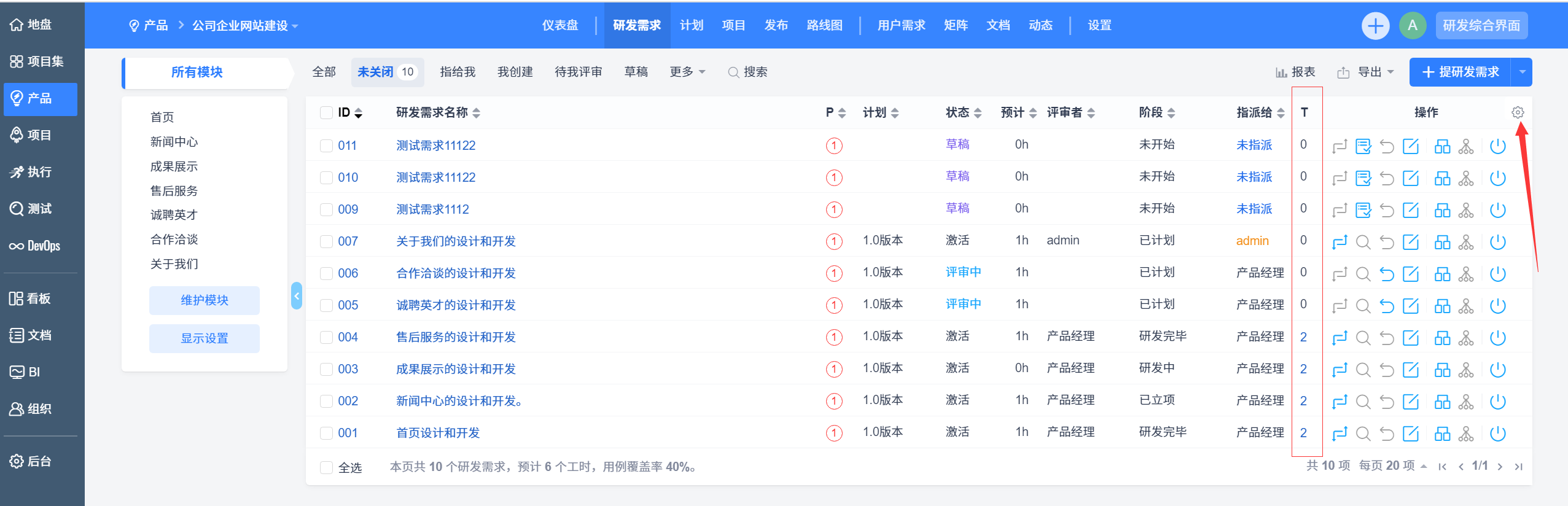Open requirement 关于我们的设计和开发 link
The height and width of the screenshot is (506, 1568).
pyautogui.click(x=456, y=242)
